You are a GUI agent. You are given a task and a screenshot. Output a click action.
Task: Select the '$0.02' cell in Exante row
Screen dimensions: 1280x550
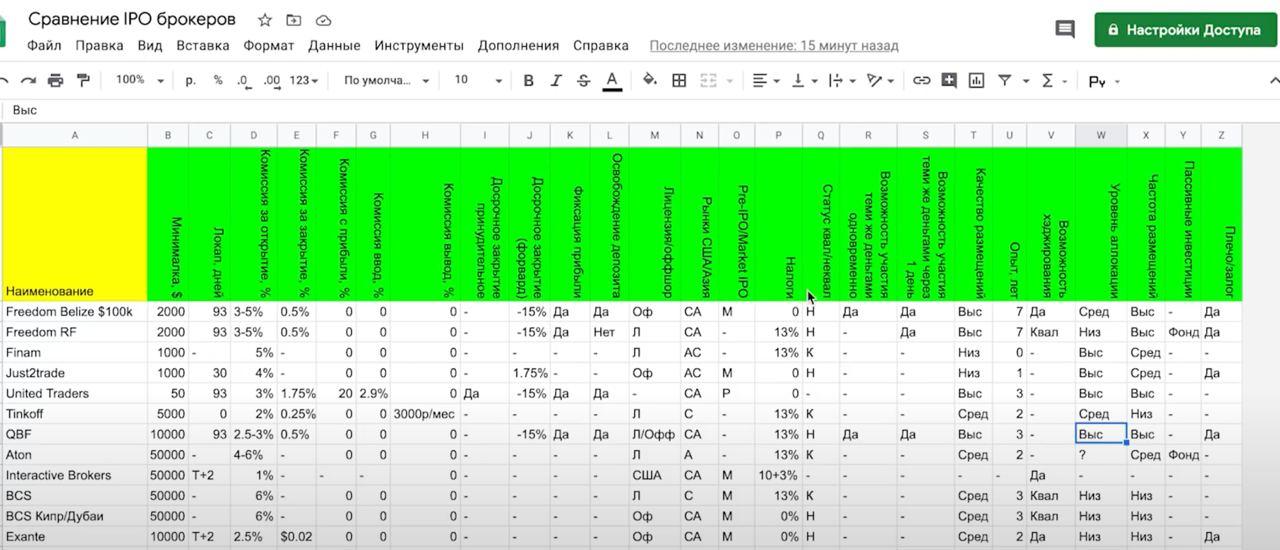coord(296,537)
